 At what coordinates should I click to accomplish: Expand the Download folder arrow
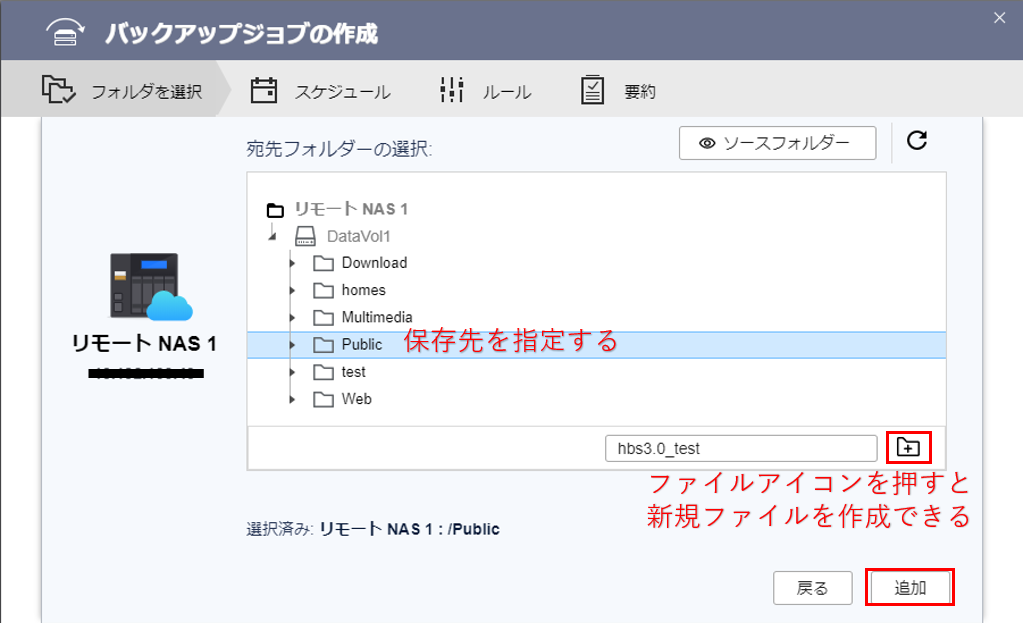pyautogui.click(x=292, y=263)
